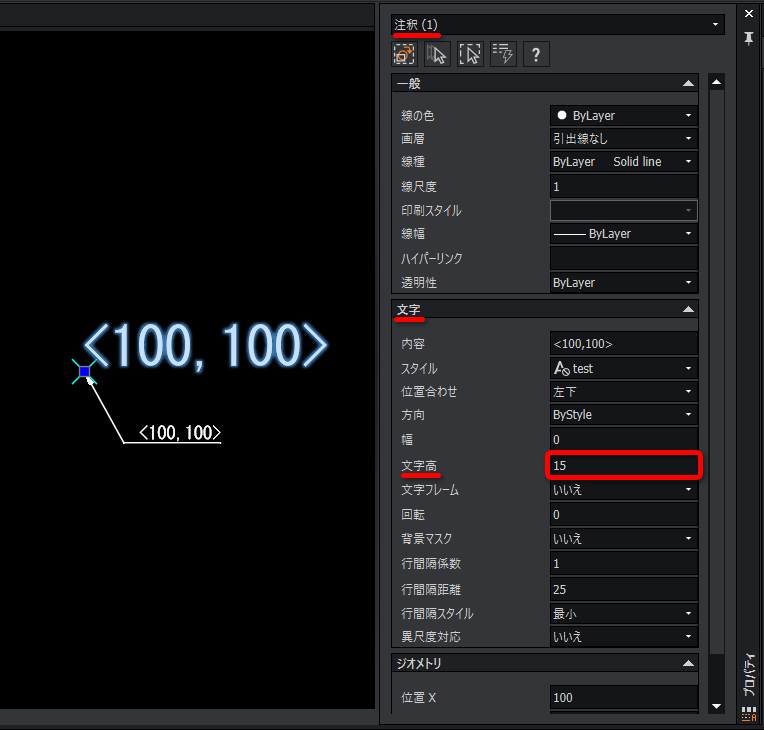Toggle the pin auto-hide icon
This screenshot has height=730, width=764.
[x=749, y=38]
